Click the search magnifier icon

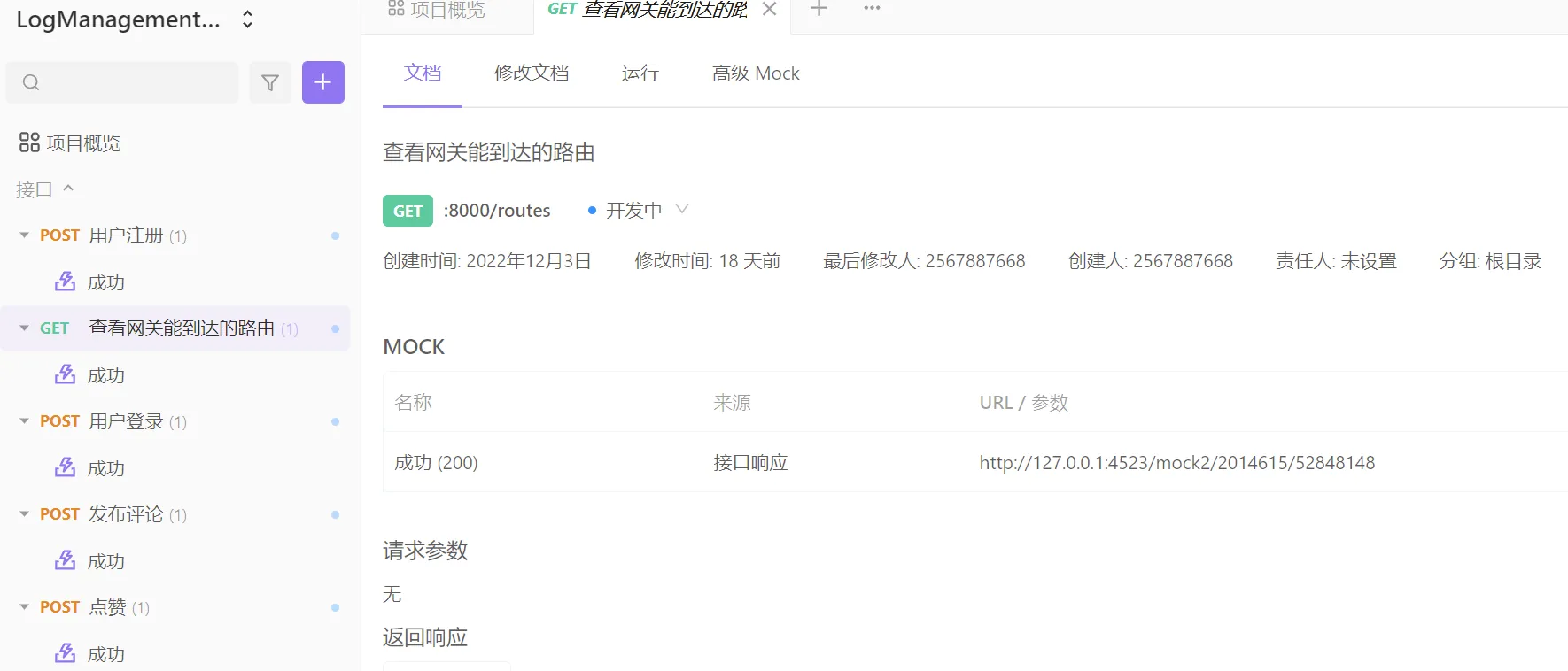31,82
